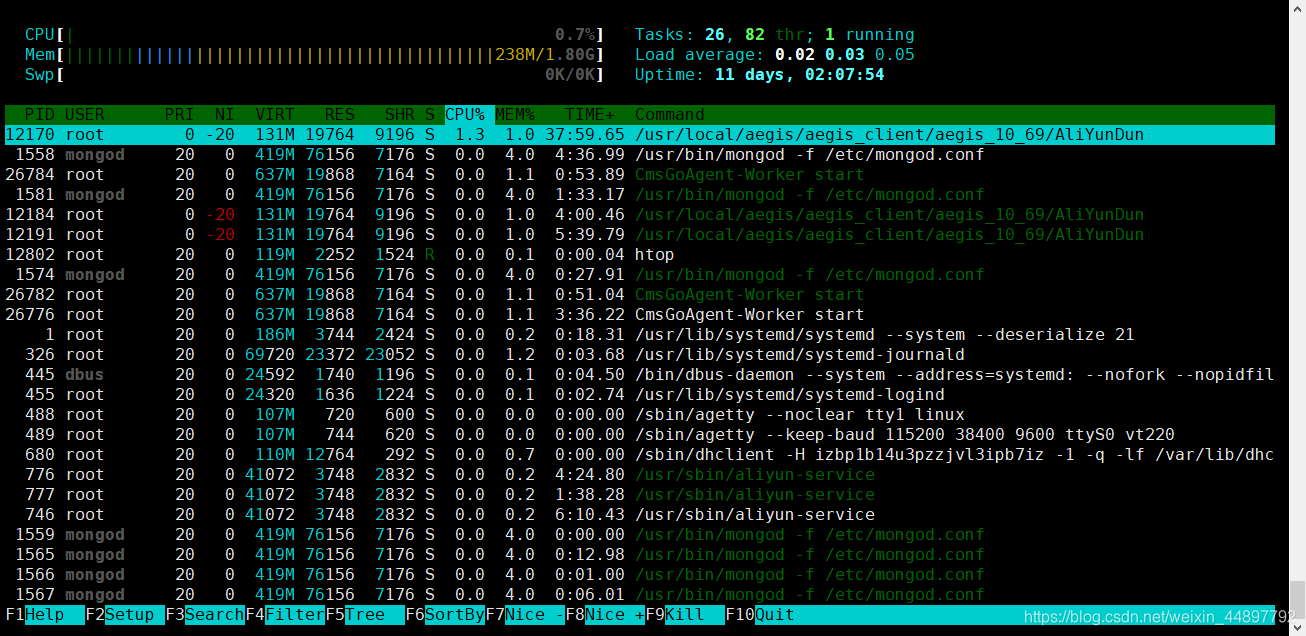Click the PRI column header
This screenshot has width=1306, height=636.
tap(180, 115)
